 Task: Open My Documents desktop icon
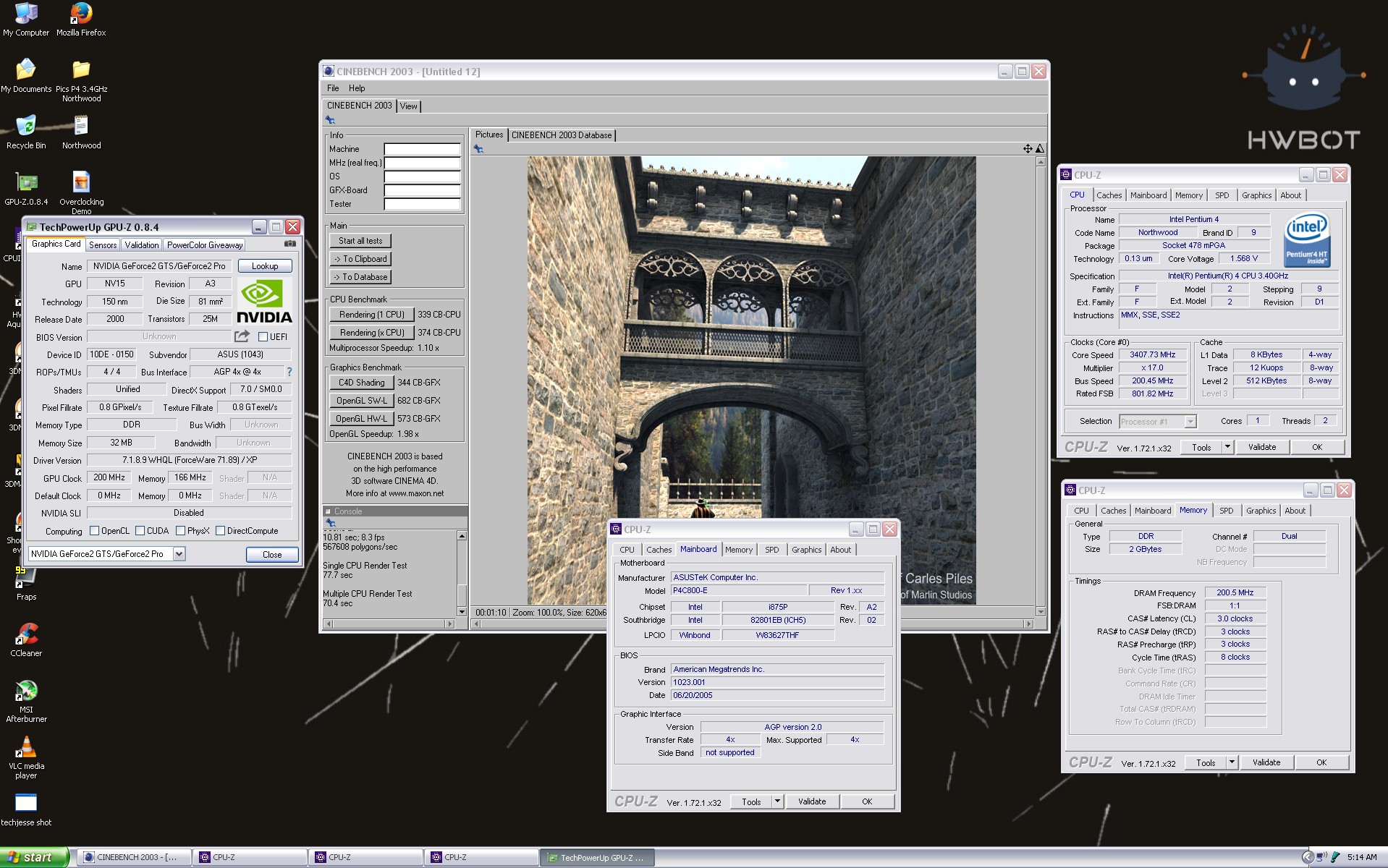click(x=26, y=76)
